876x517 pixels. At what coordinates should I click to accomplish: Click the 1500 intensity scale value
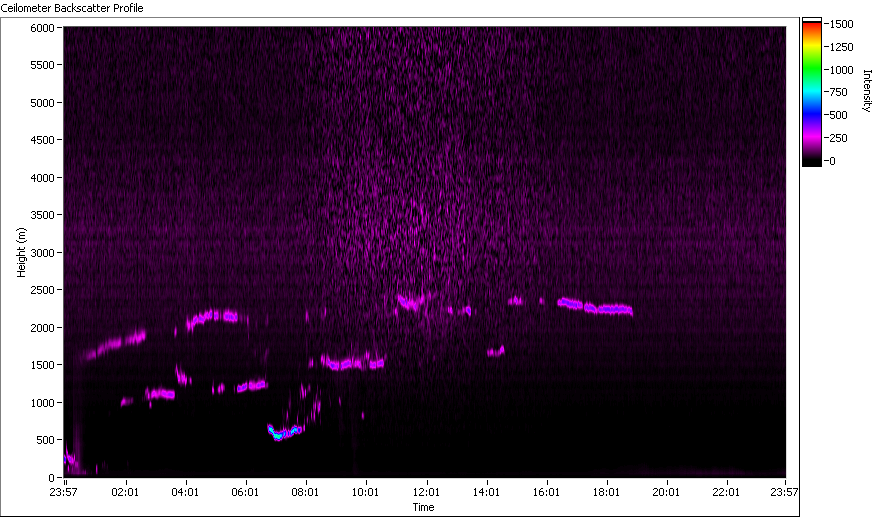[842, 24]
